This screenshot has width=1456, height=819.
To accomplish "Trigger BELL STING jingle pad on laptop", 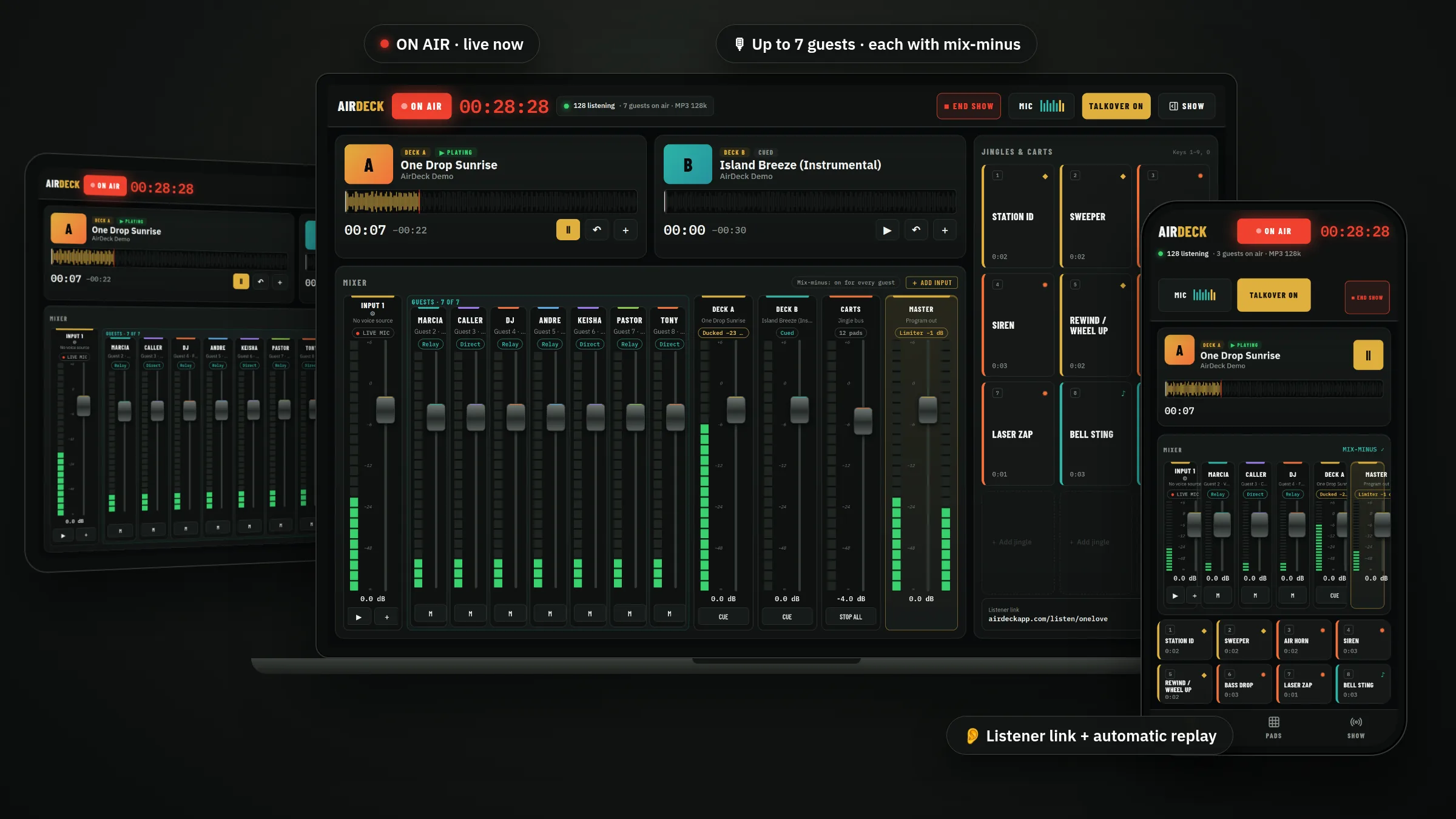I will (1096, 434).
